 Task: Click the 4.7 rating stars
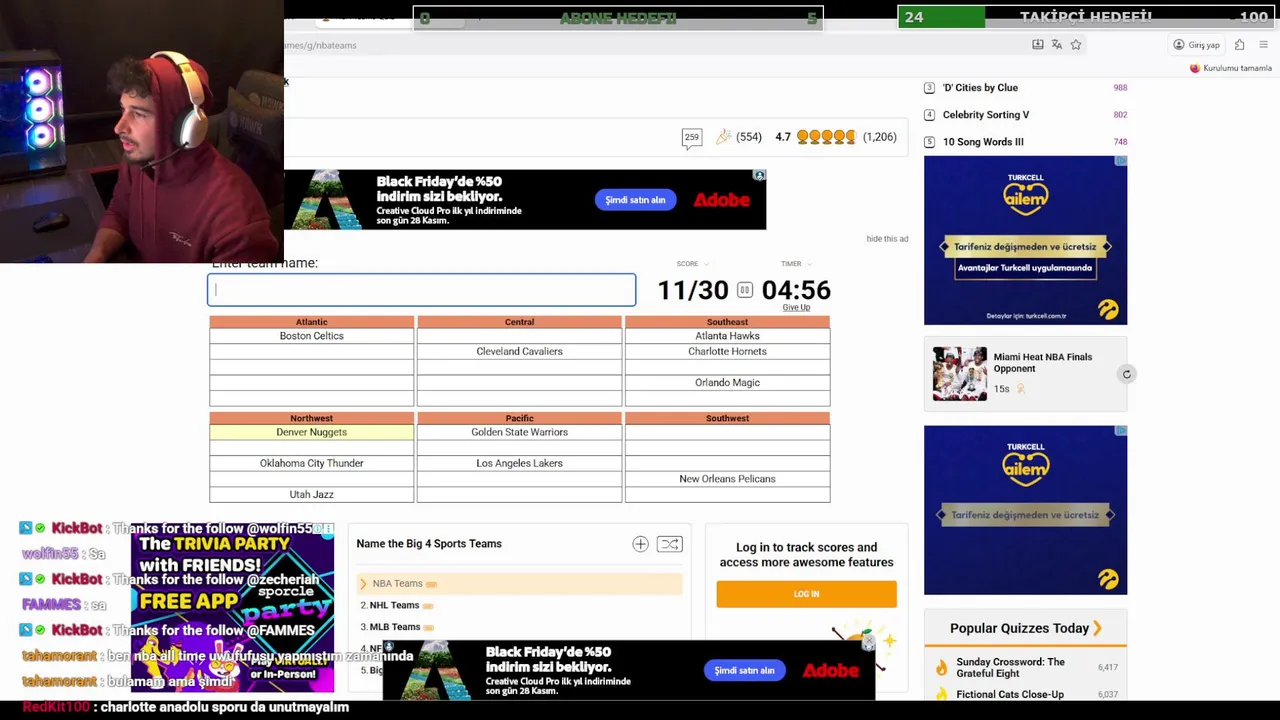(x=825, y=137)
